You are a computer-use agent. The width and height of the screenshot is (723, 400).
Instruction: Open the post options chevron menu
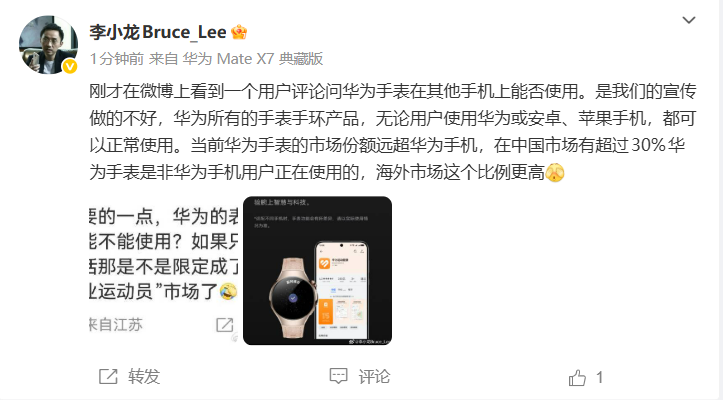688,20
